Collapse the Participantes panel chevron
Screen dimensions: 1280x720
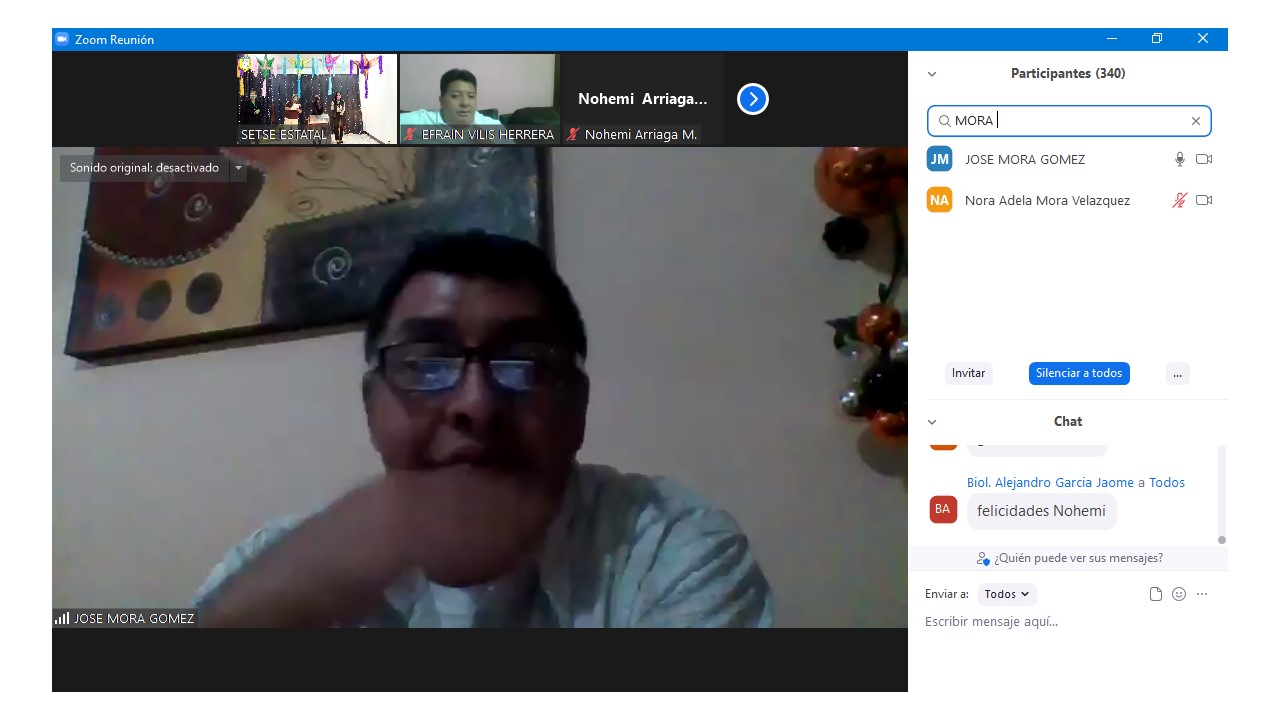pos(932,74)
